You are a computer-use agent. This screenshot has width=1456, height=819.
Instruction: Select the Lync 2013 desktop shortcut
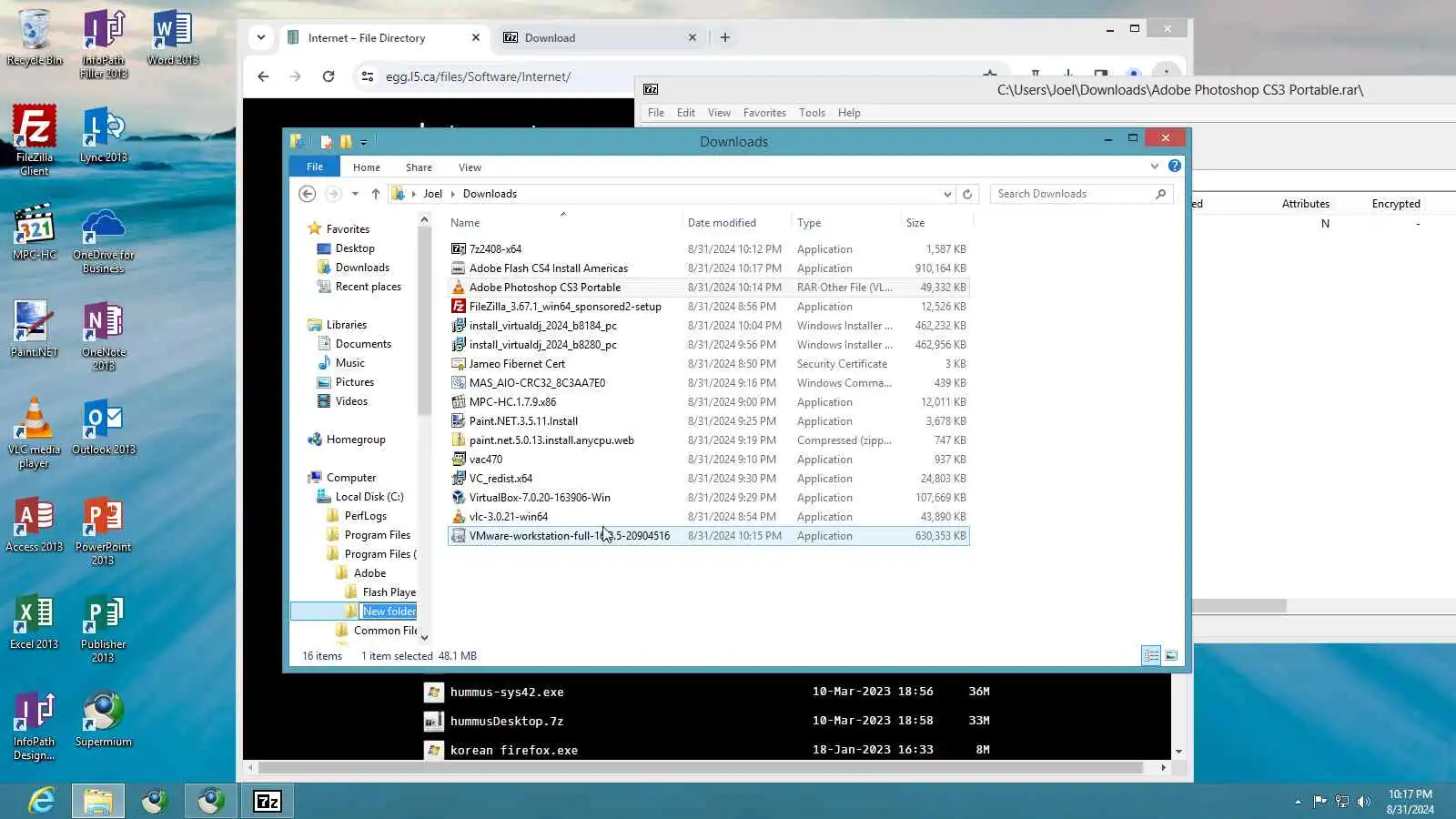(x=104, y=135)
